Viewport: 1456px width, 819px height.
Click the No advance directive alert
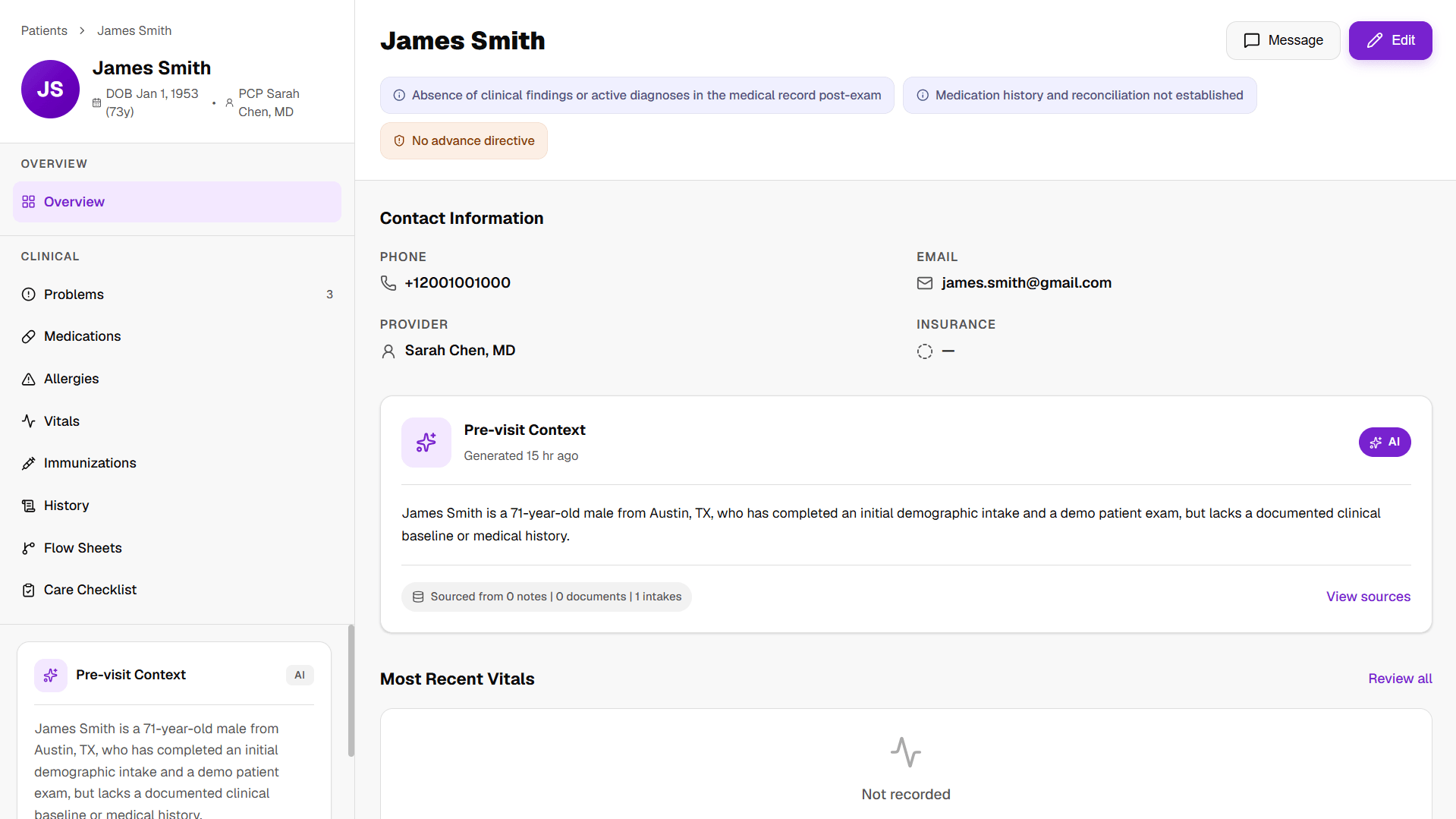[x=464, y=141]
